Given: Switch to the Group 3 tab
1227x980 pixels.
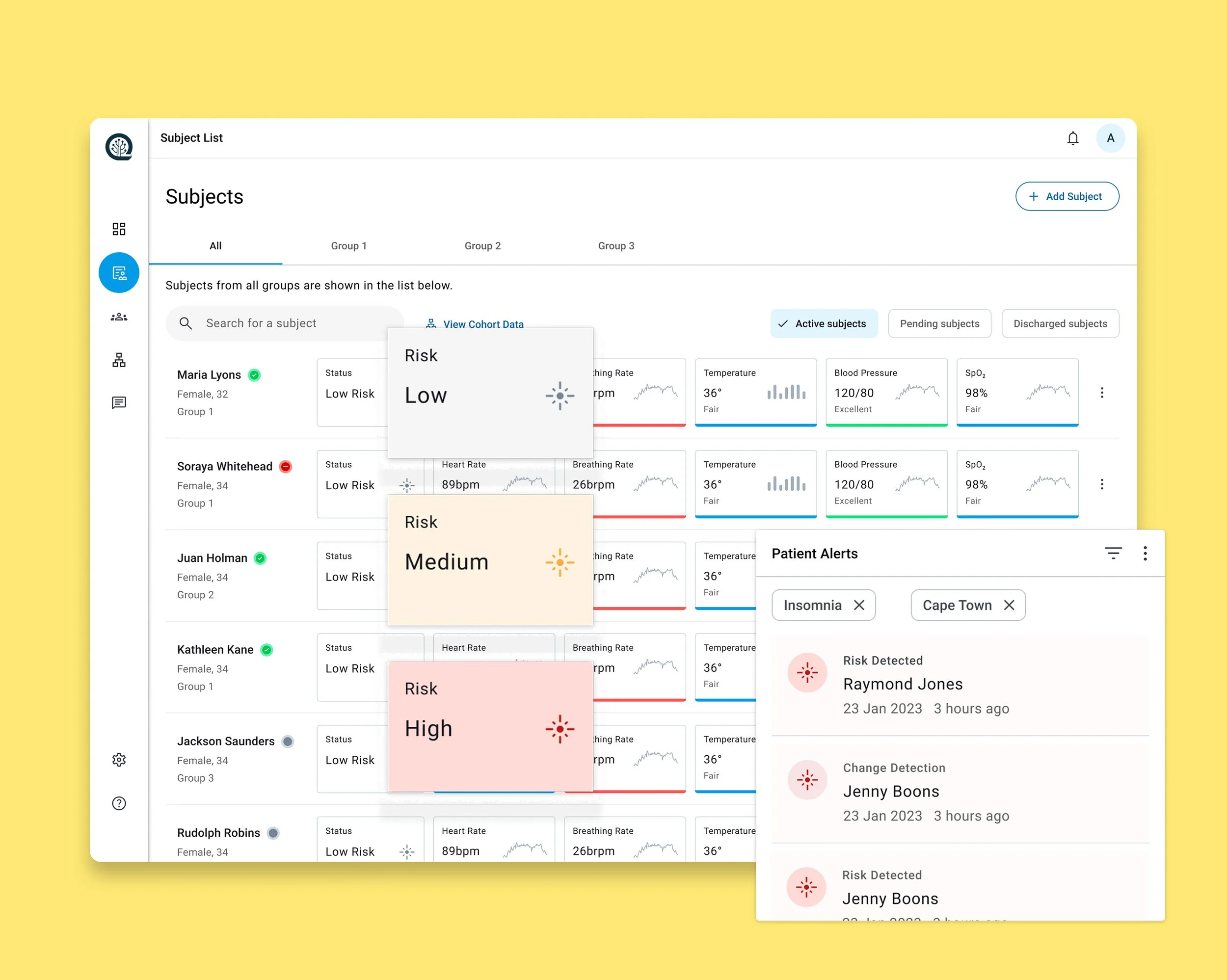Looking at the screenshot, I should point(616,246).
